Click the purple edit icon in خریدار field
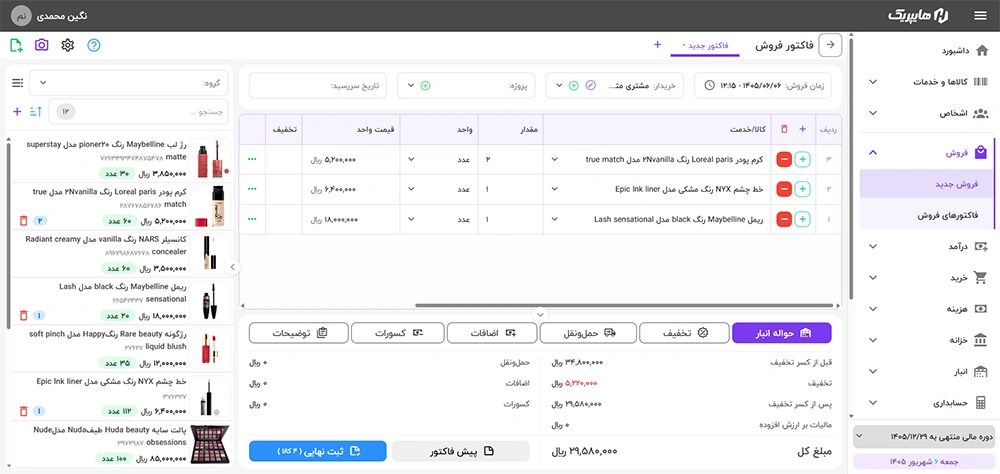Screen dimensions: 1000x474 point(591,85)
